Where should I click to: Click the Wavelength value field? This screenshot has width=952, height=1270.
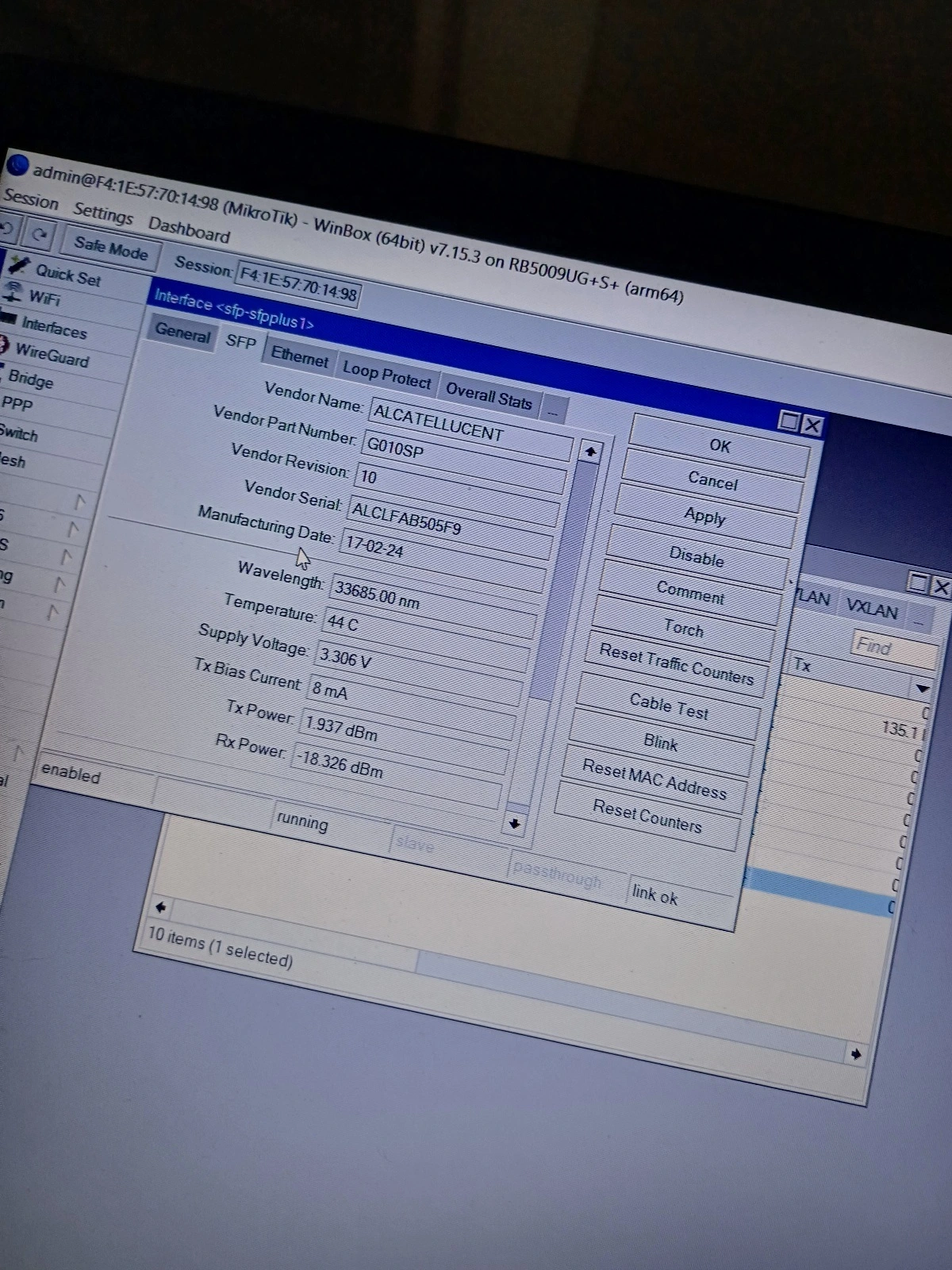[434, 606]
